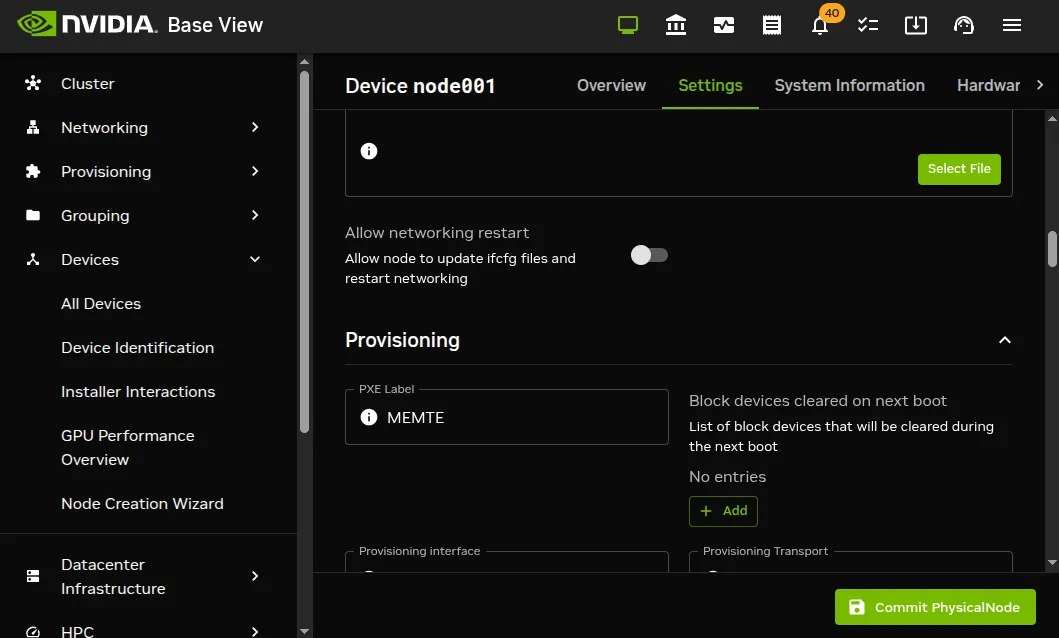Click the NVIDIA logo
The image size is (1059, 638).
tap(86, 24)
